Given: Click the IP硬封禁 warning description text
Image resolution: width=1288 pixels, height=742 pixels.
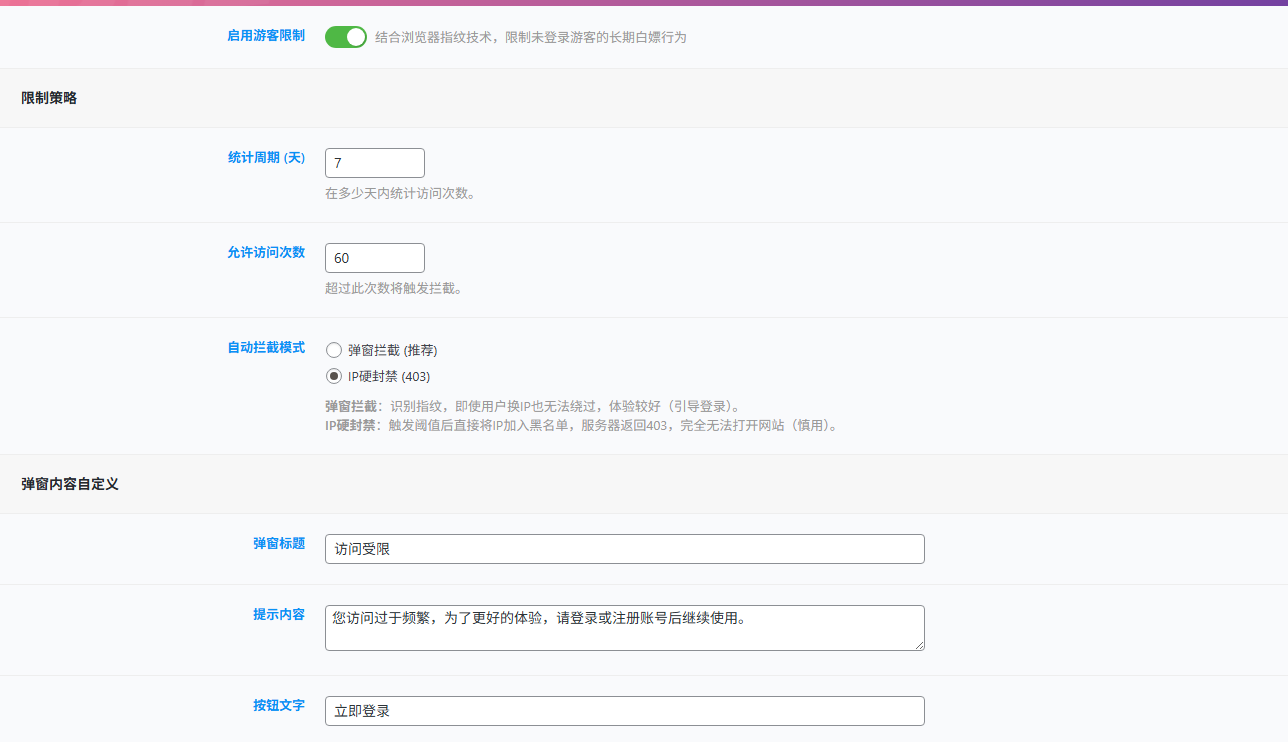Looking at the screenshot, I should tap(580, 425).
